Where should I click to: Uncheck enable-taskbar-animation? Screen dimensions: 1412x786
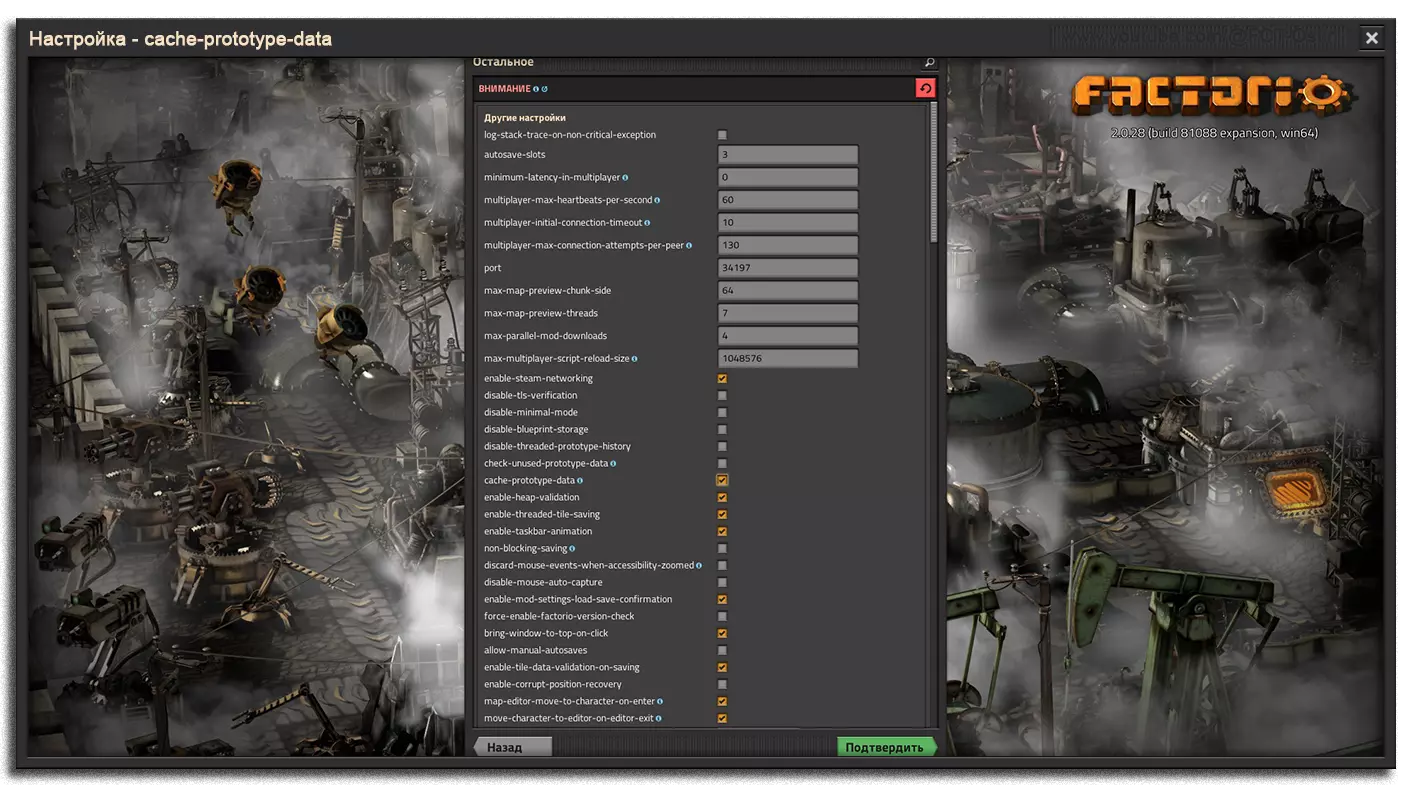[x=722, y=532]
